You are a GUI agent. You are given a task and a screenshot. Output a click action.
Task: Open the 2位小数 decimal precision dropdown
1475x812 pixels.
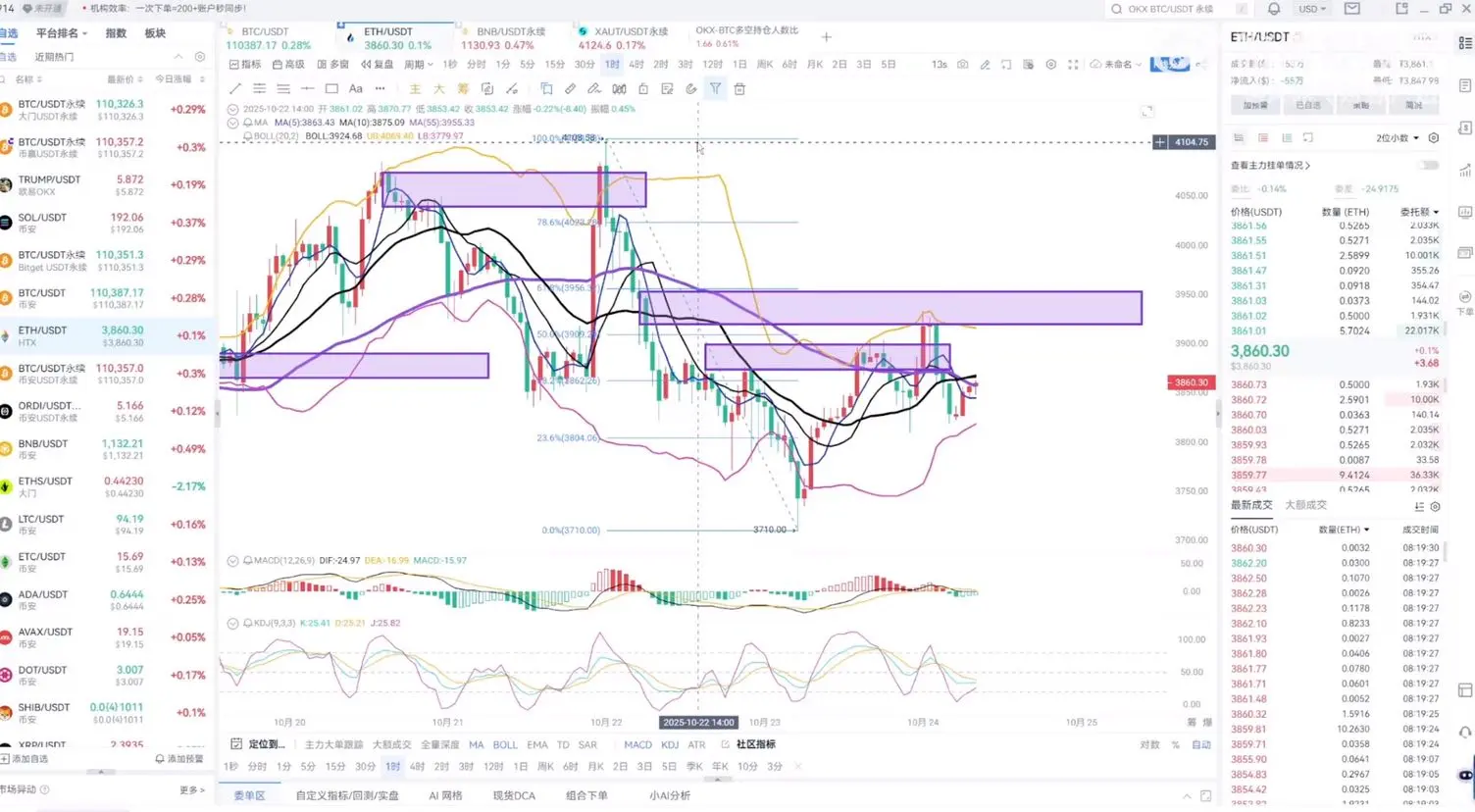click(1398, 138)
